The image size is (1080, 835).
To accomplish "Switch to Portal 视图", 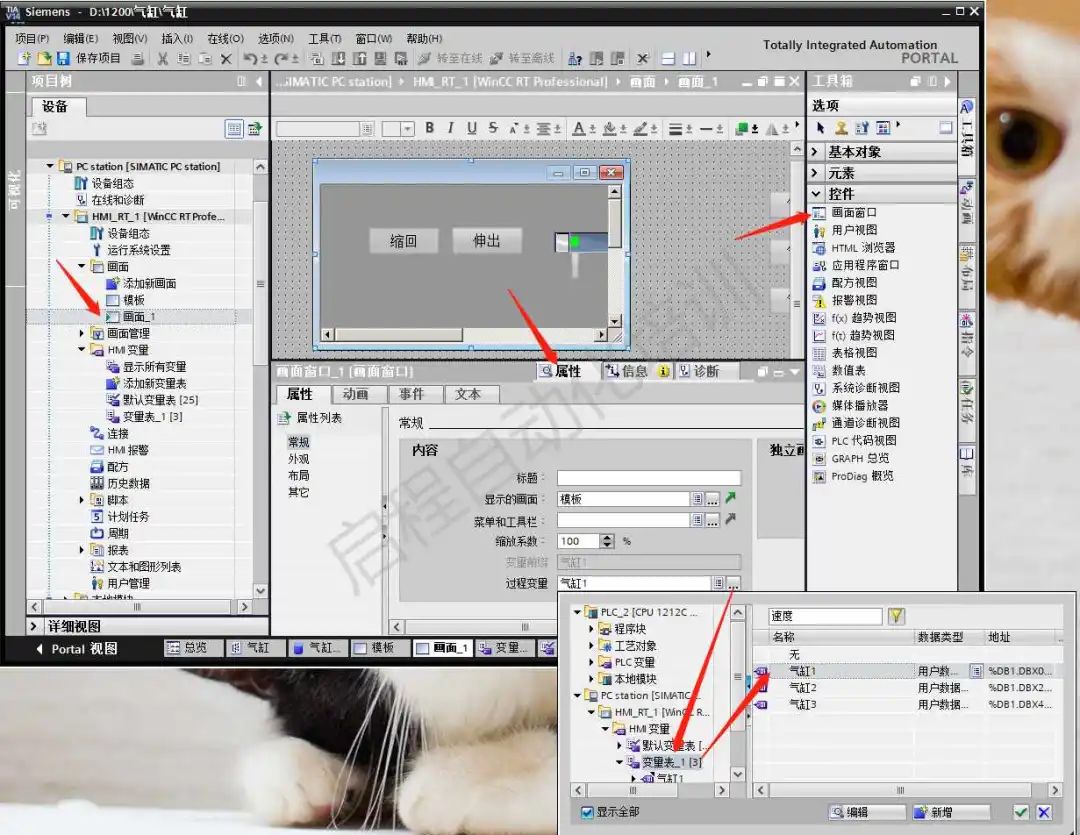I will point(77,648).
